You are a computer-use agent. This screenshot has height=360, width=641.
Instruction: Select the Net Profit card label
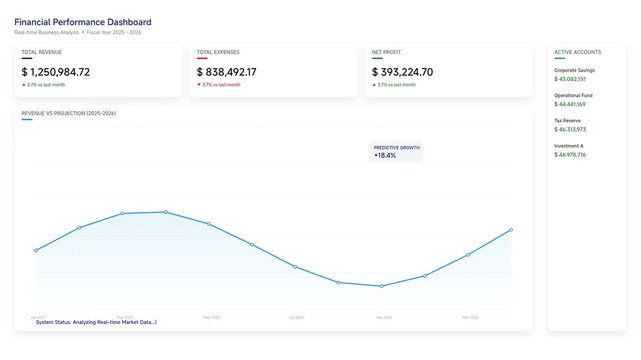click(386, 52)
